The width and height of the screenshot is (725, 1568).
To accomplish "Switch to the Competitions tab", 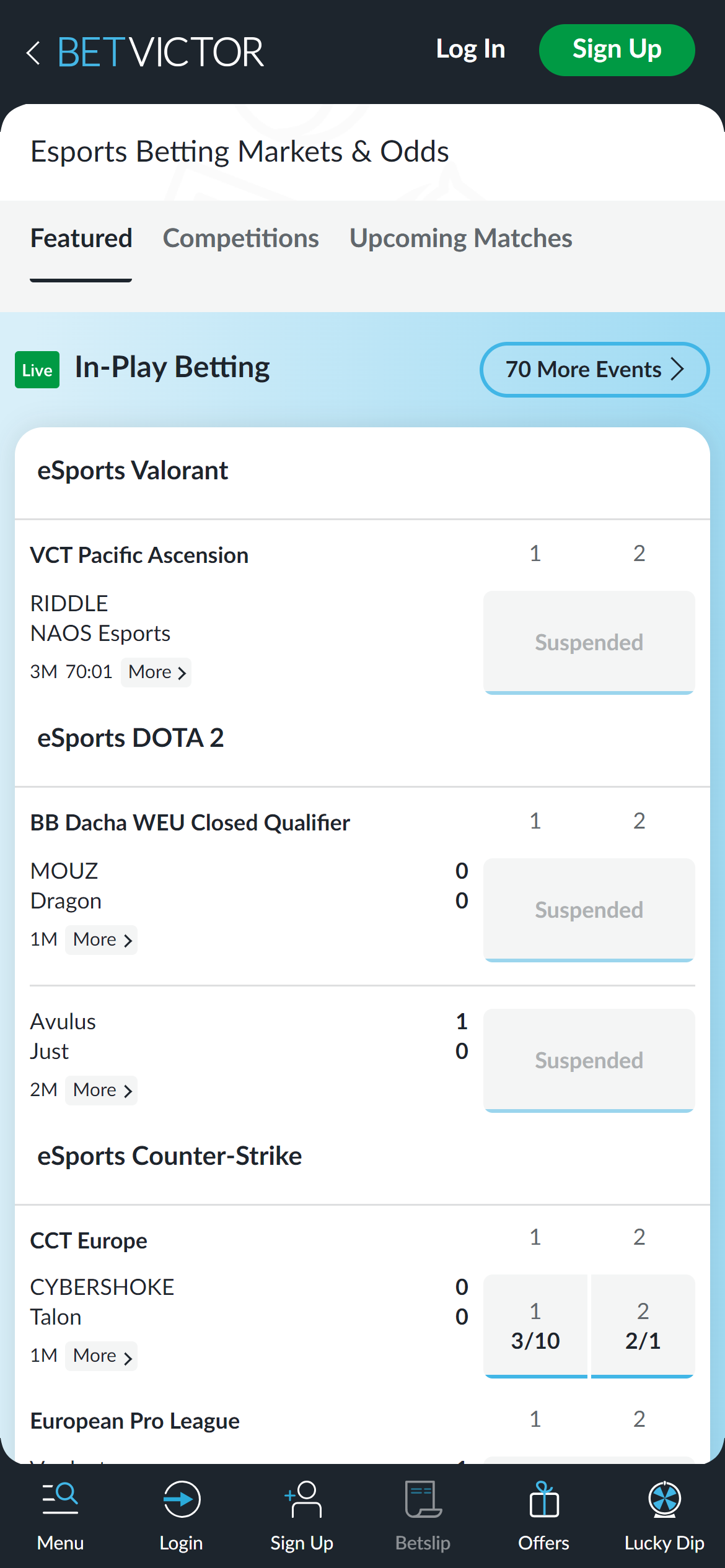I will coord(241,238).
